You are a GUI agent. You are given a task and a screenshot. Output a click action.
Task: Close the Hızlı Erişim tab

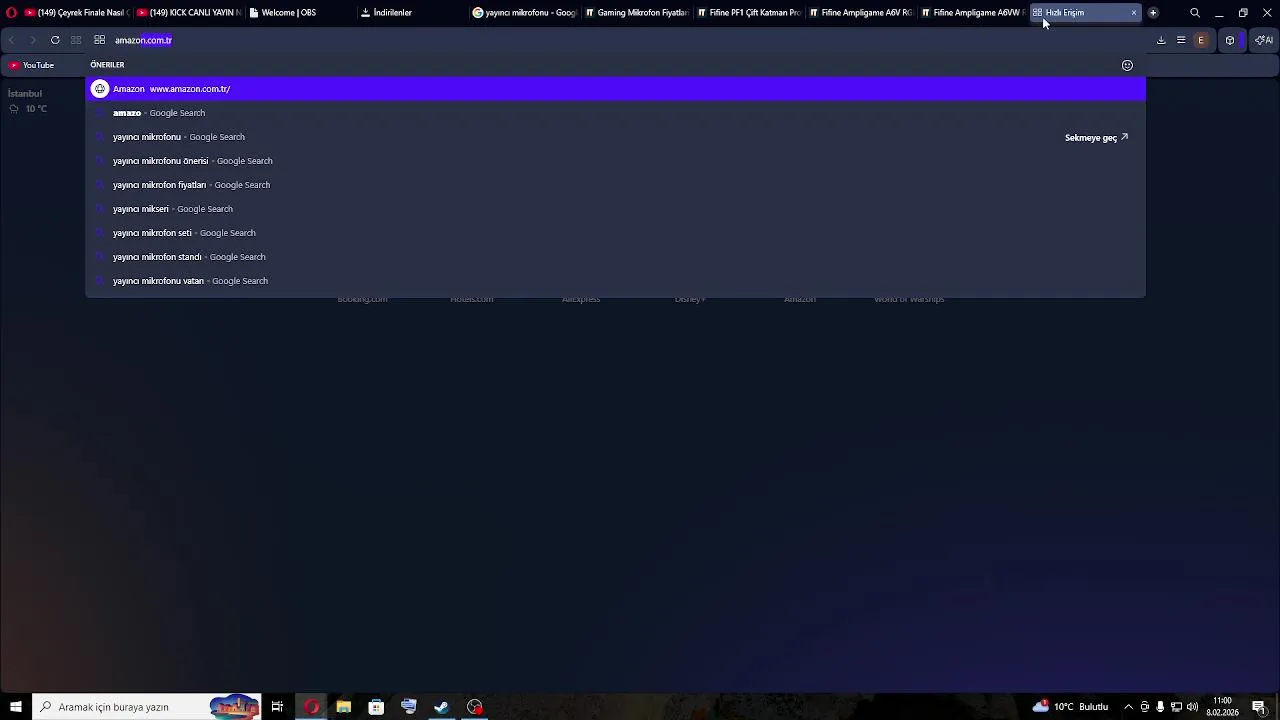coord(1134,13)
